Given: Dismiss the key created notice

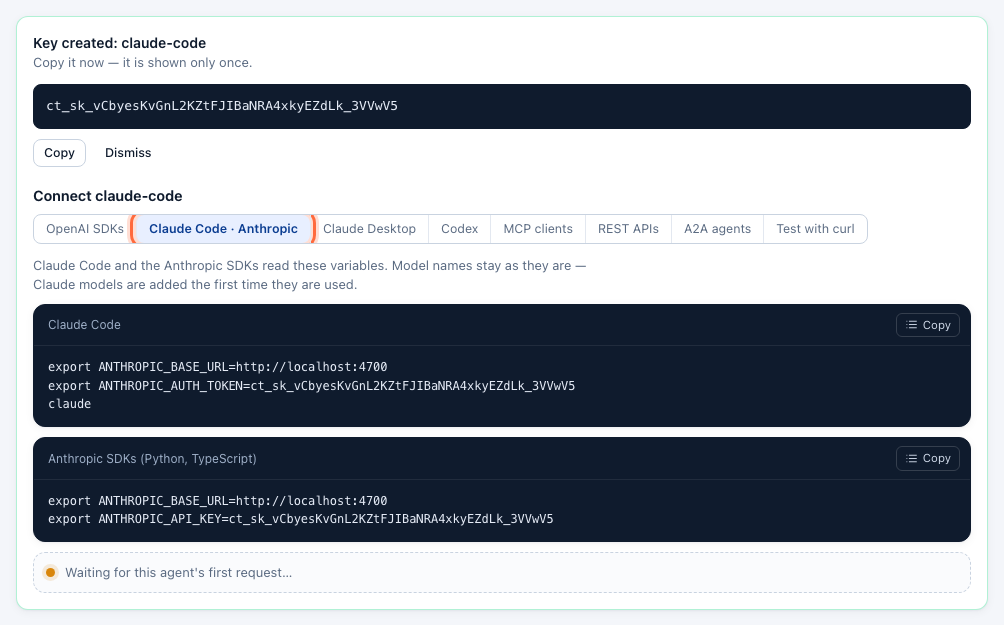Looking at the screenshot, I should click(128, 153).
